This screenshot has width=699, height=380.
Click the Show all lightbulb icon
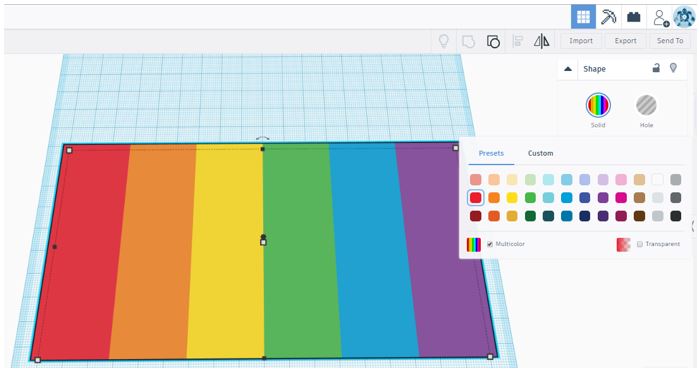coord(444,41)
